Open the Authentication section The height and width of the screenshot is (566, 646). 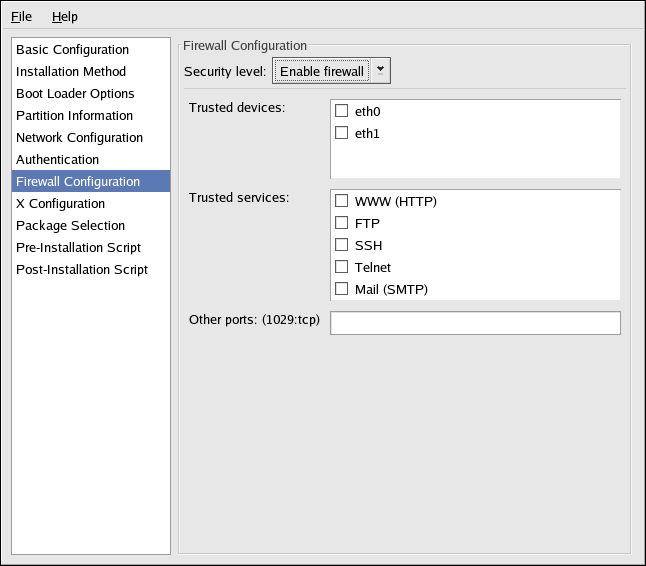point(57,160)
